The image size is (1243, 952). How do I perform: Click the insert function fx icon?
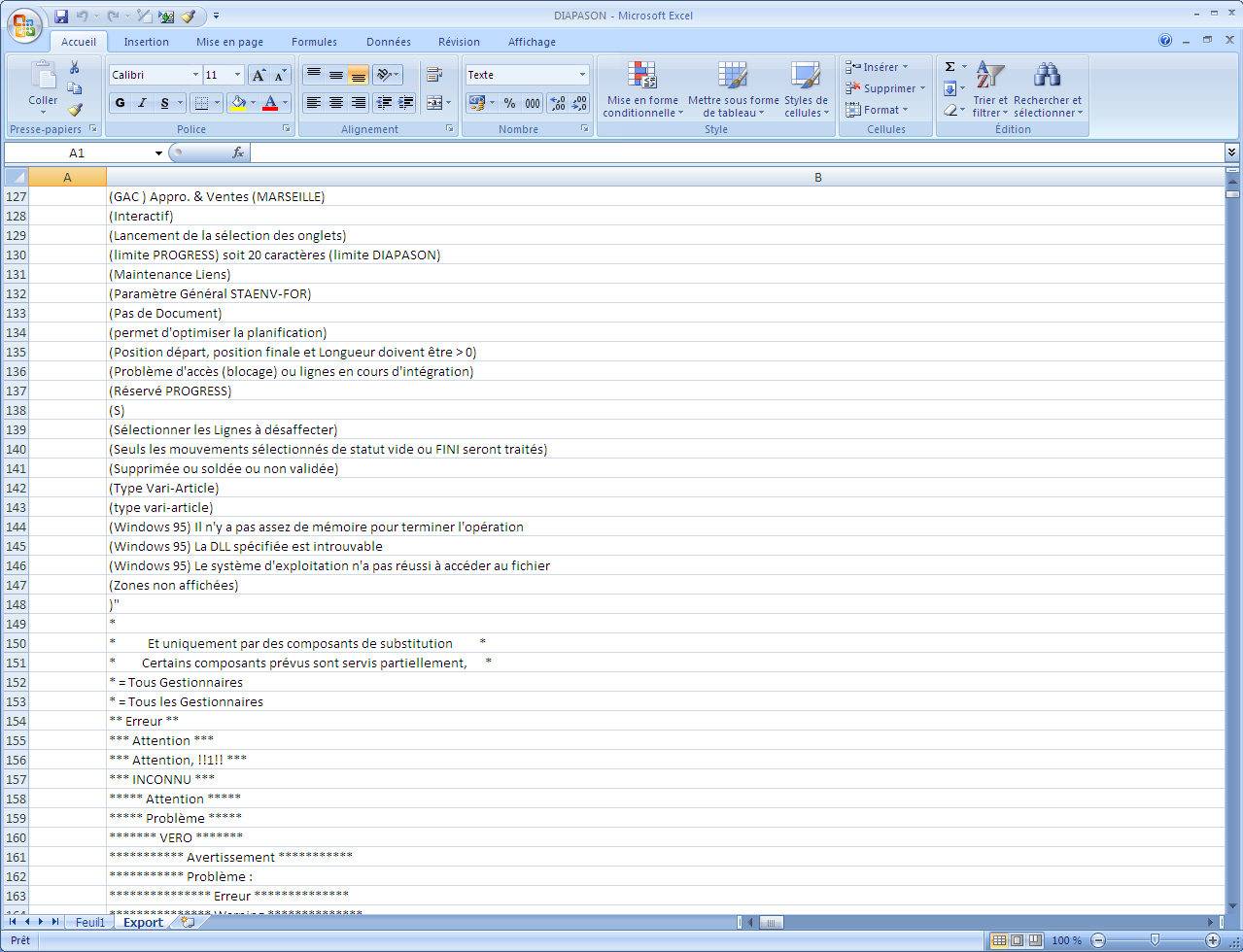click(237, 153)
